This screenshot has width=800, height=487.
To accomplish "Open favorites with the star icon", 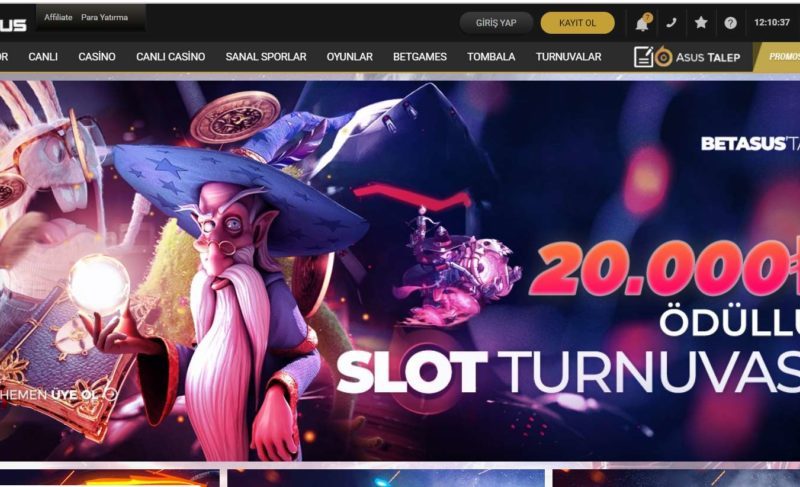I will (701, 22).
